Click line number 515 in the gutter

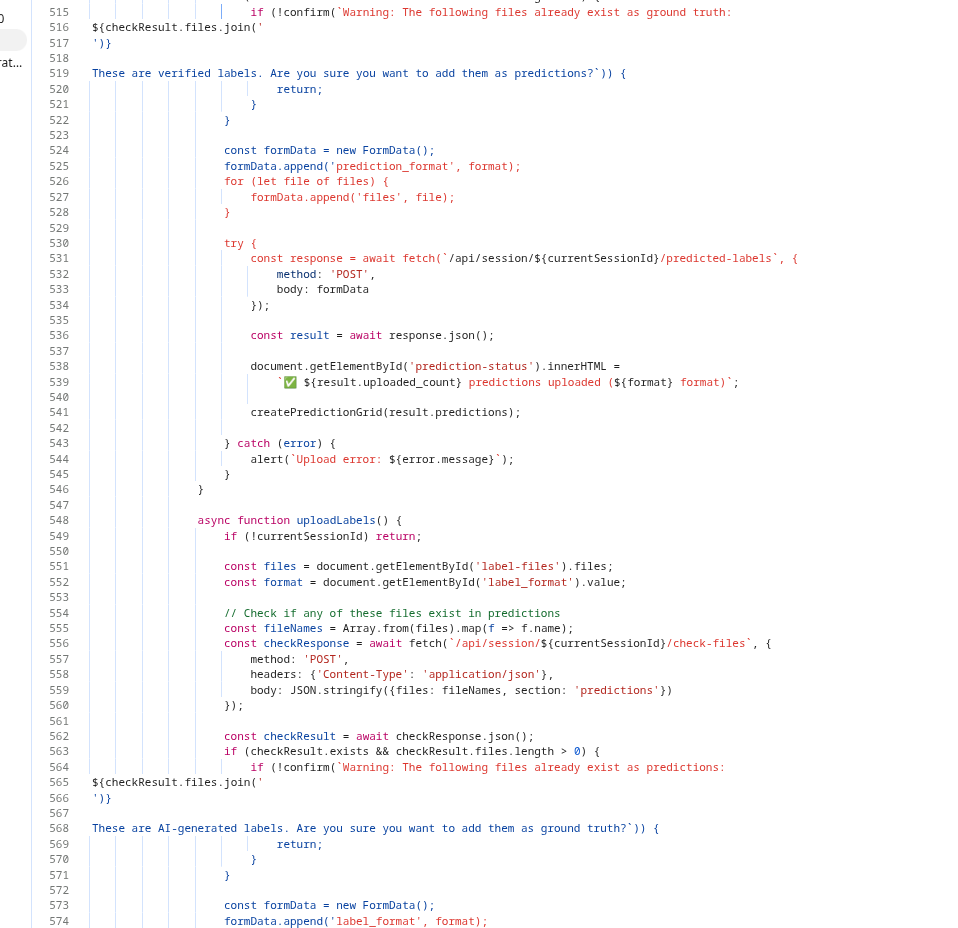pos(59,12)
